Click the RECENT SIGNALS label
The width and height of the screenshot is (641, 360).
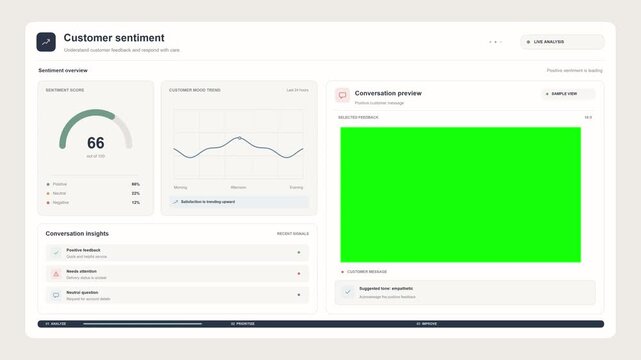coord(293,234)
